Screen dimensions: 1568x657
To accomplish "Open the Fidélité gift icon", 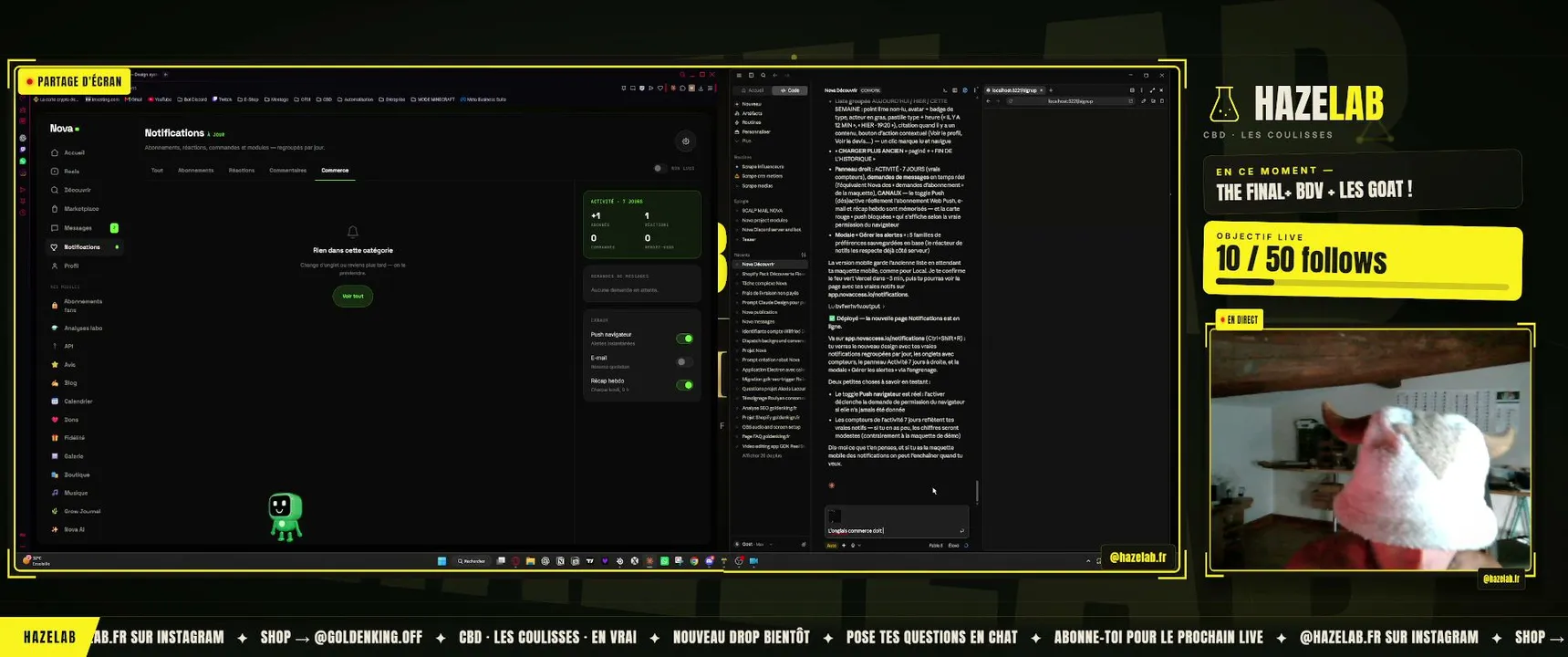I will click(x=55, y=438).
